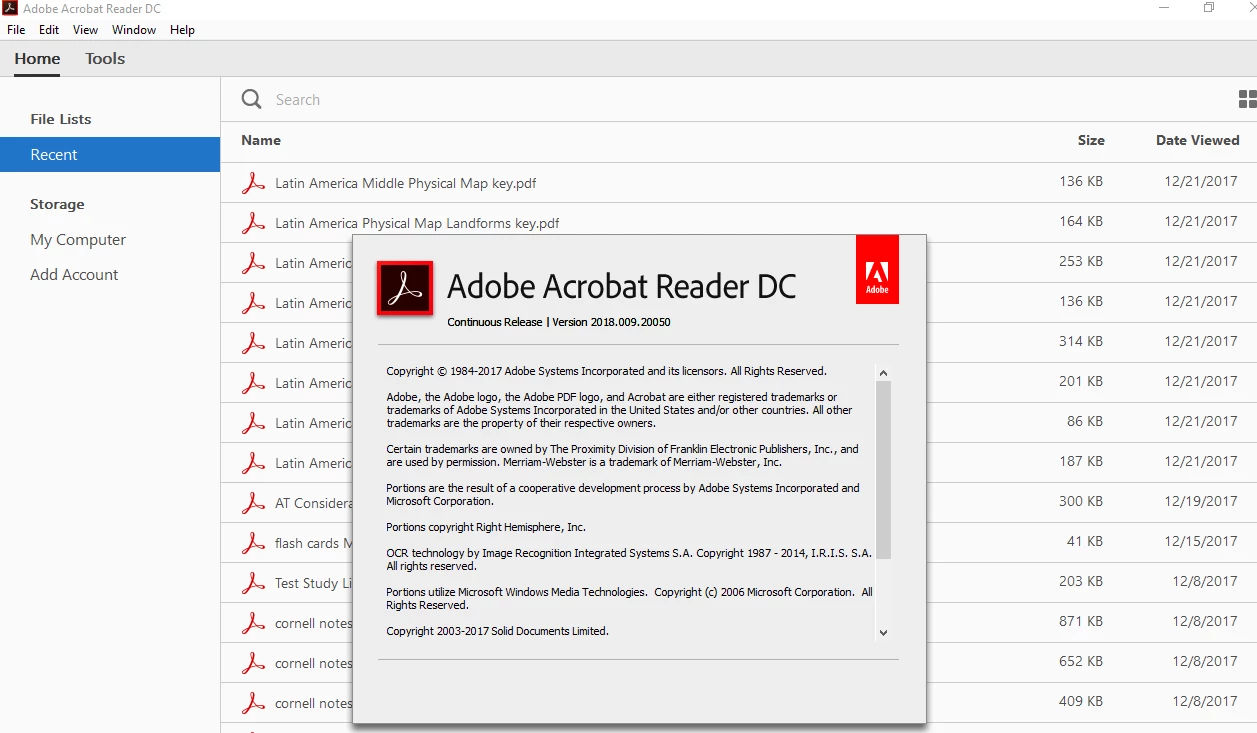Click PDF icon of the 187 KB file
The height and width of the screenshot is (733, 1257).
click(x=254, y=463)
